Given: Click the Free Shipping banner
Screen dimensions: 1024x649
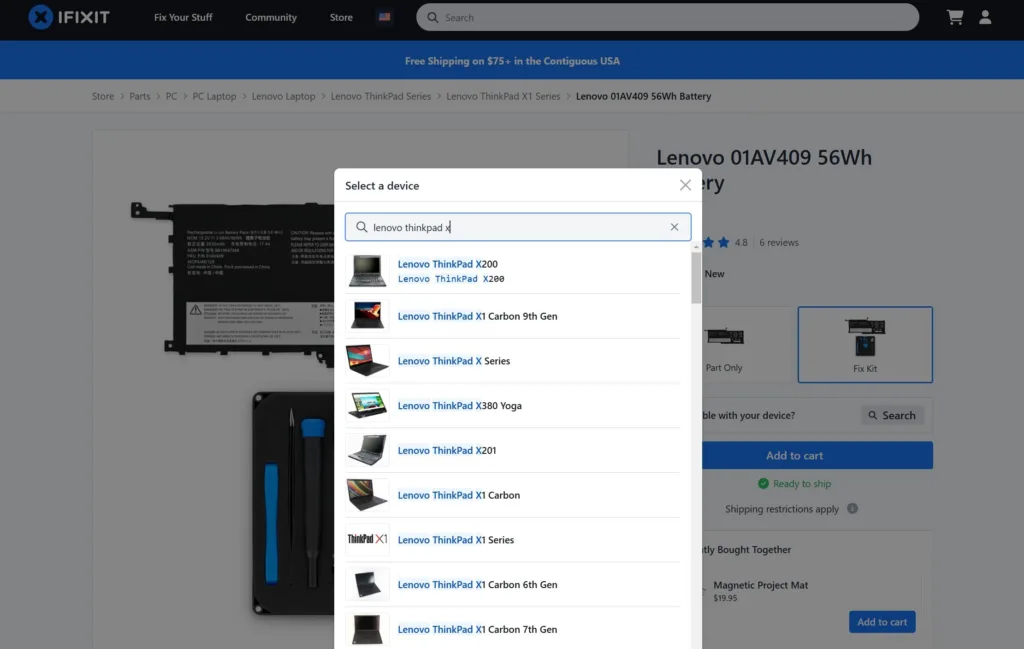Looking at the screenshot, I should (x=512, y=61).
